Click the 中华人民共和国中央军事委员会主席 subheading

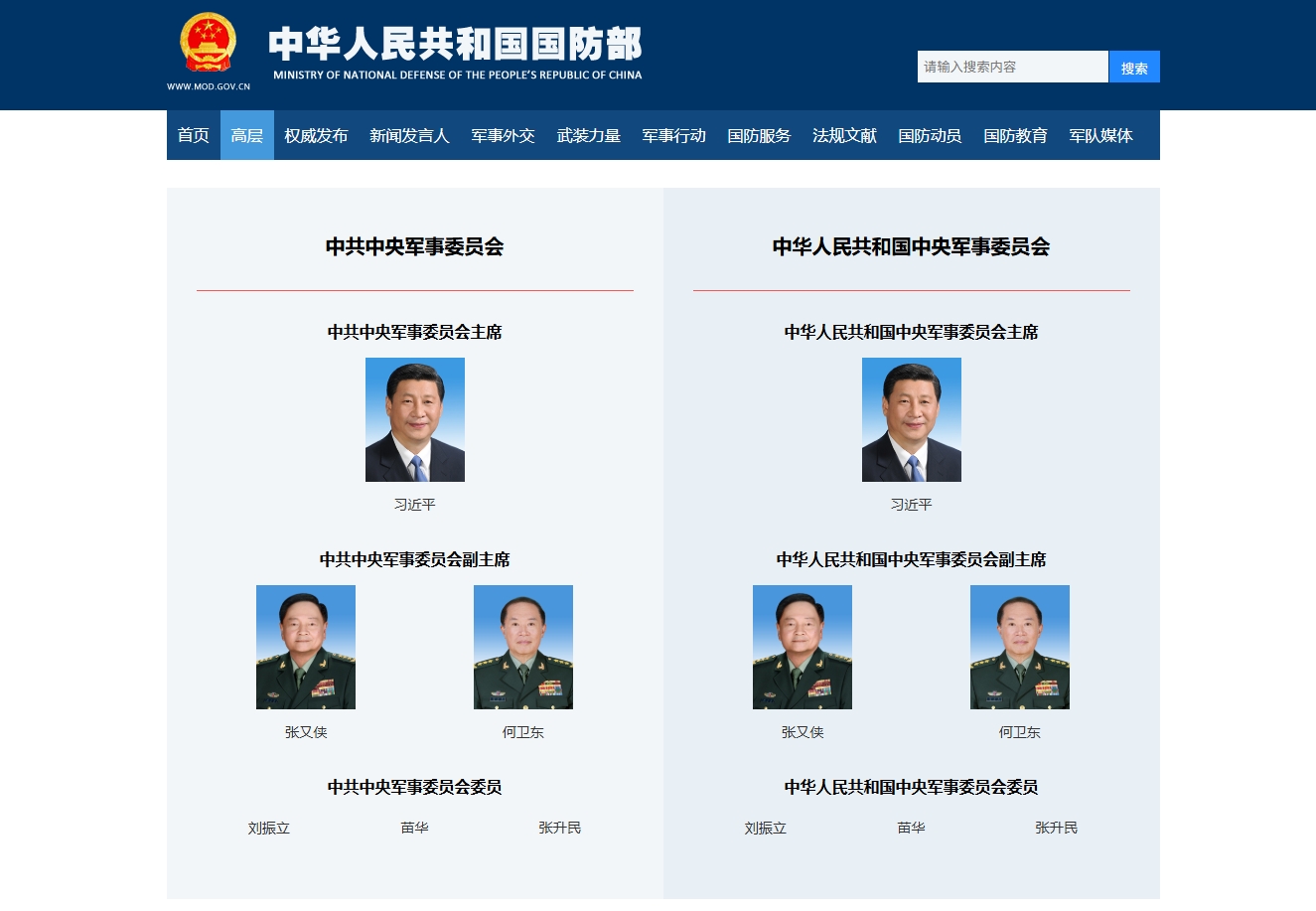pos(912,332)
